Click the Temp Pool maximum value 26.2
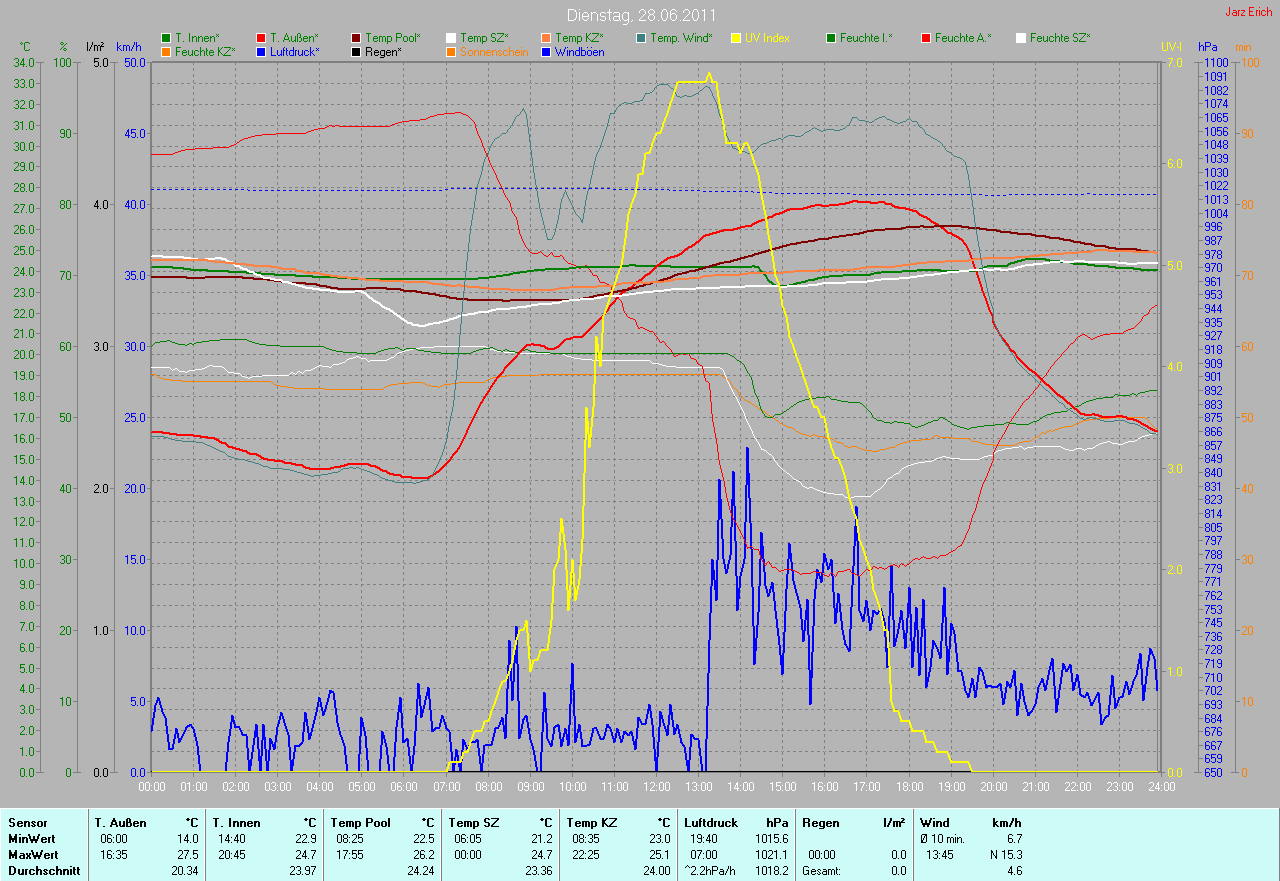 tap(424, 855)
